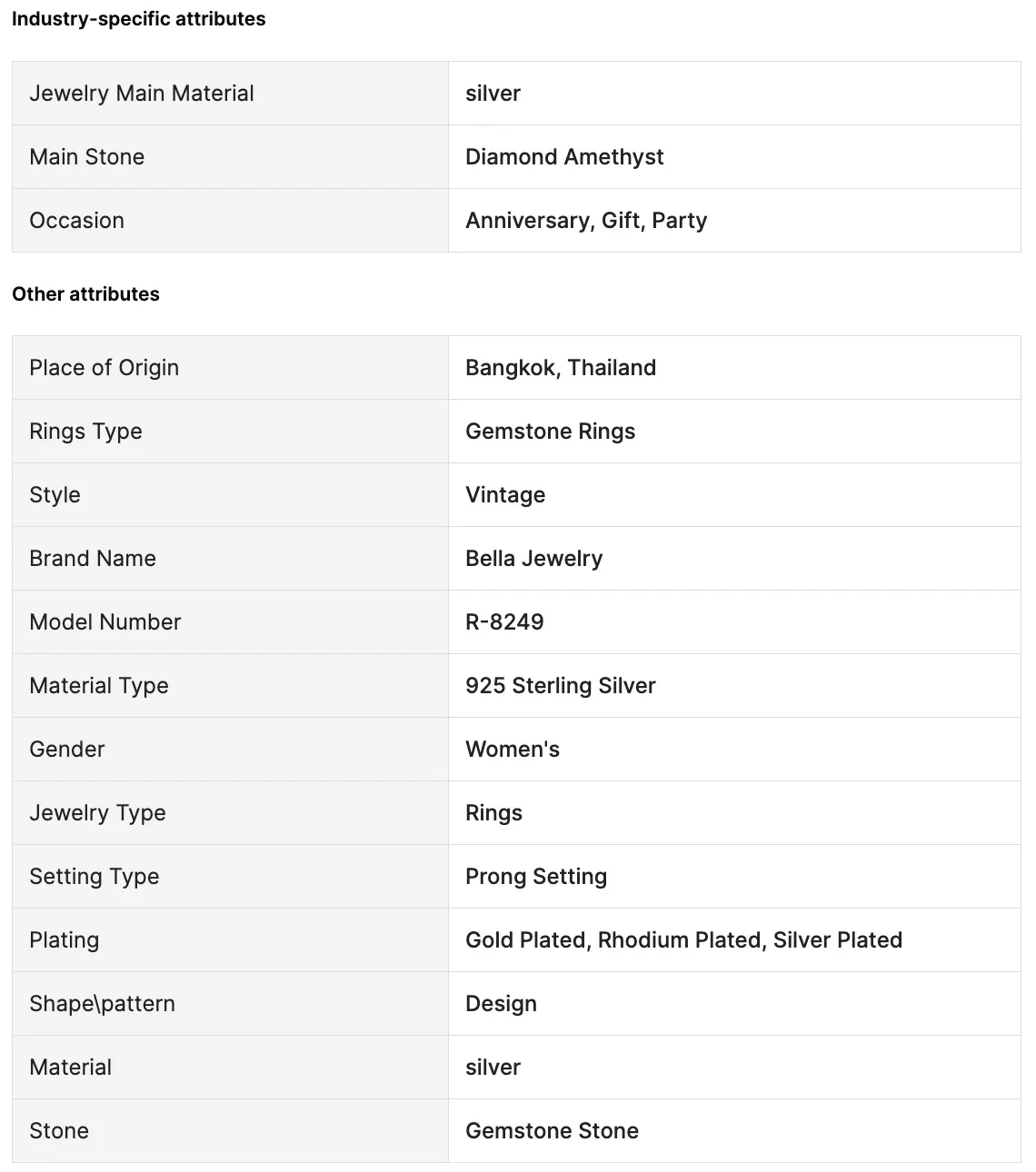Select the Vintage style value
The height and width of the screenshot is (1172, 1036).
tap(505, 495)
